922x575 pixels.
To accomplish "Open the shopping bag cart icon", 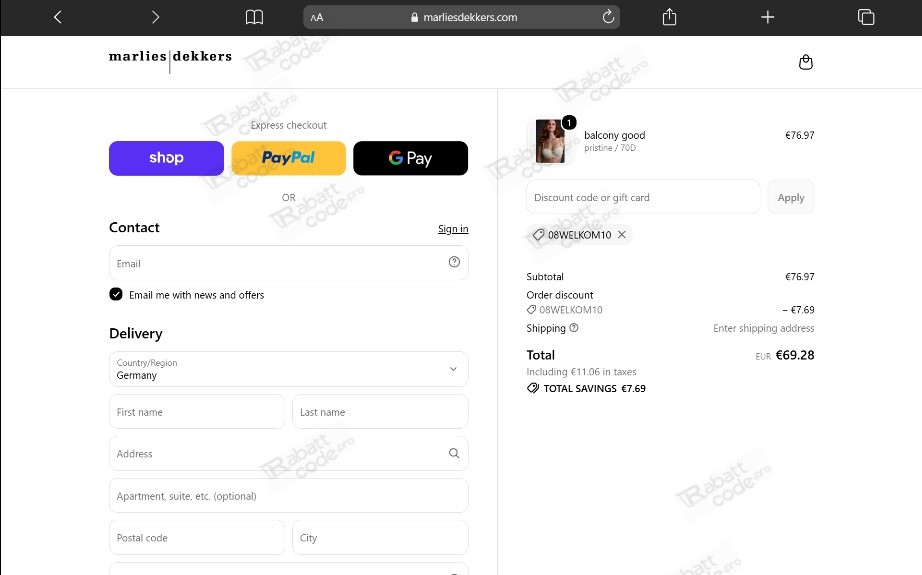I will (x=806, y=62).
